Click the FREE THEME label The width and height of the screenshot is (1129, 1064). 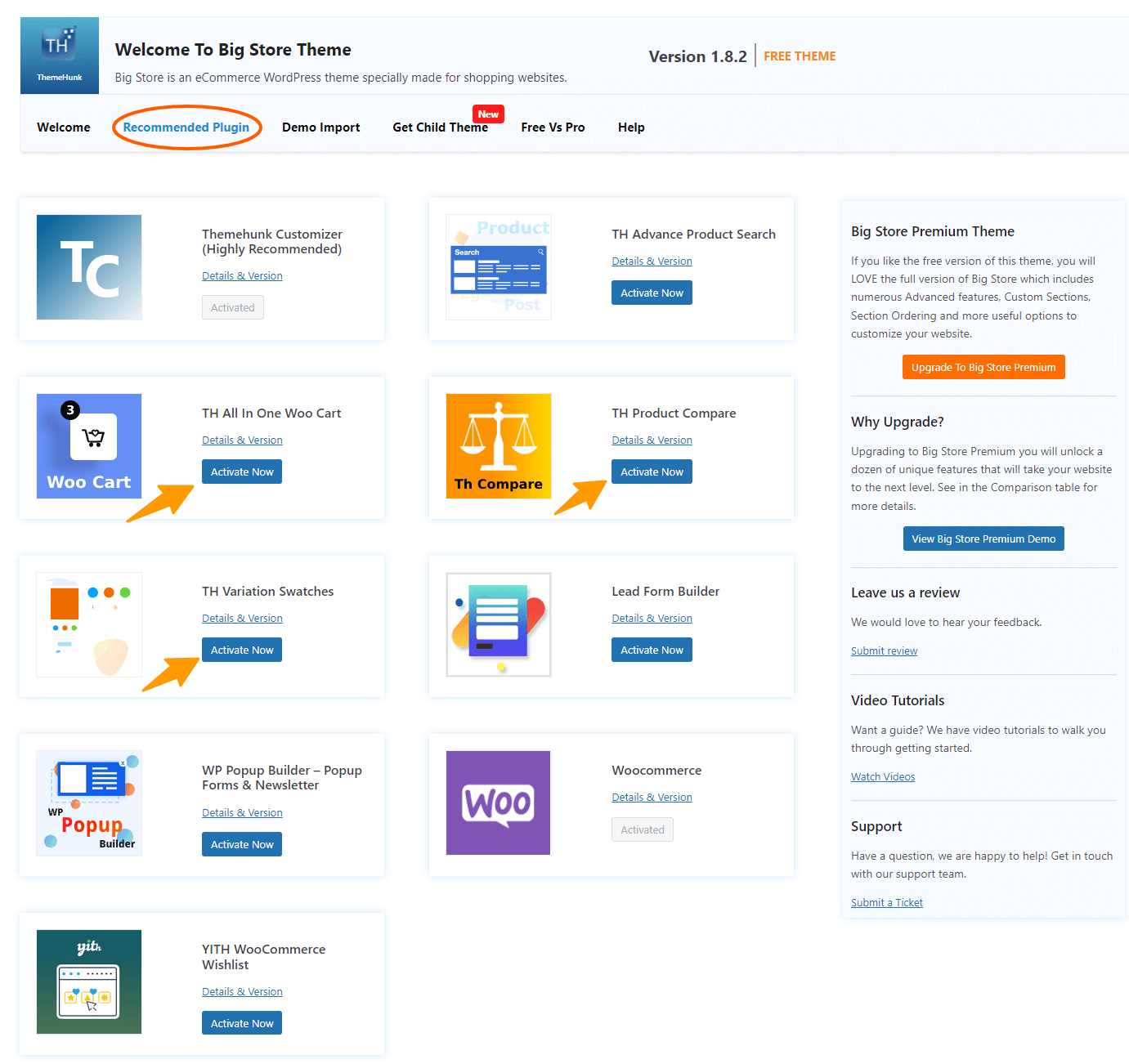[x=800, y=56]
